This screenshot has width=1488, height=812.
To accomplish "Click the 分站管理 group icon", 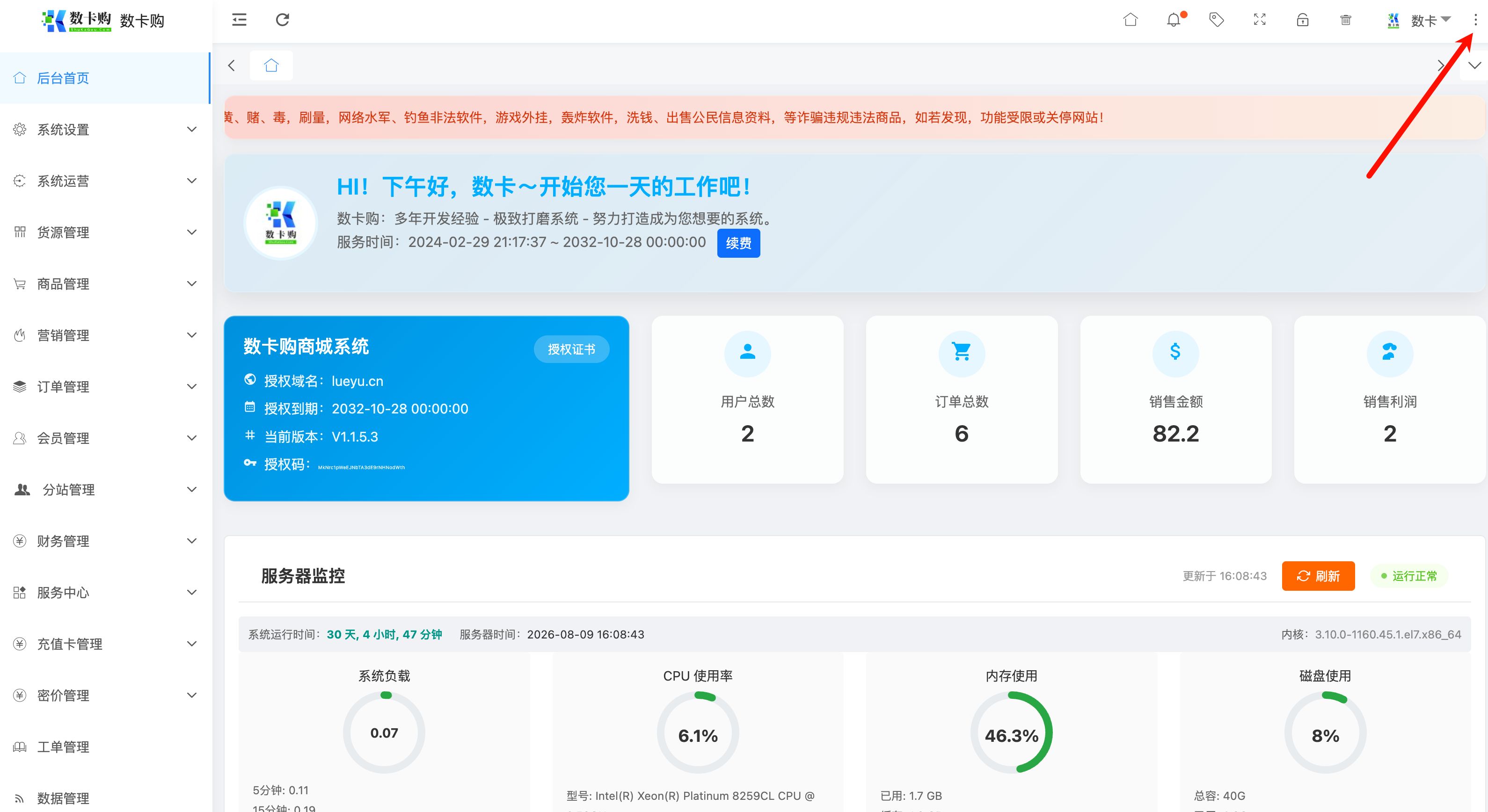I will click(x=22, y=489).
